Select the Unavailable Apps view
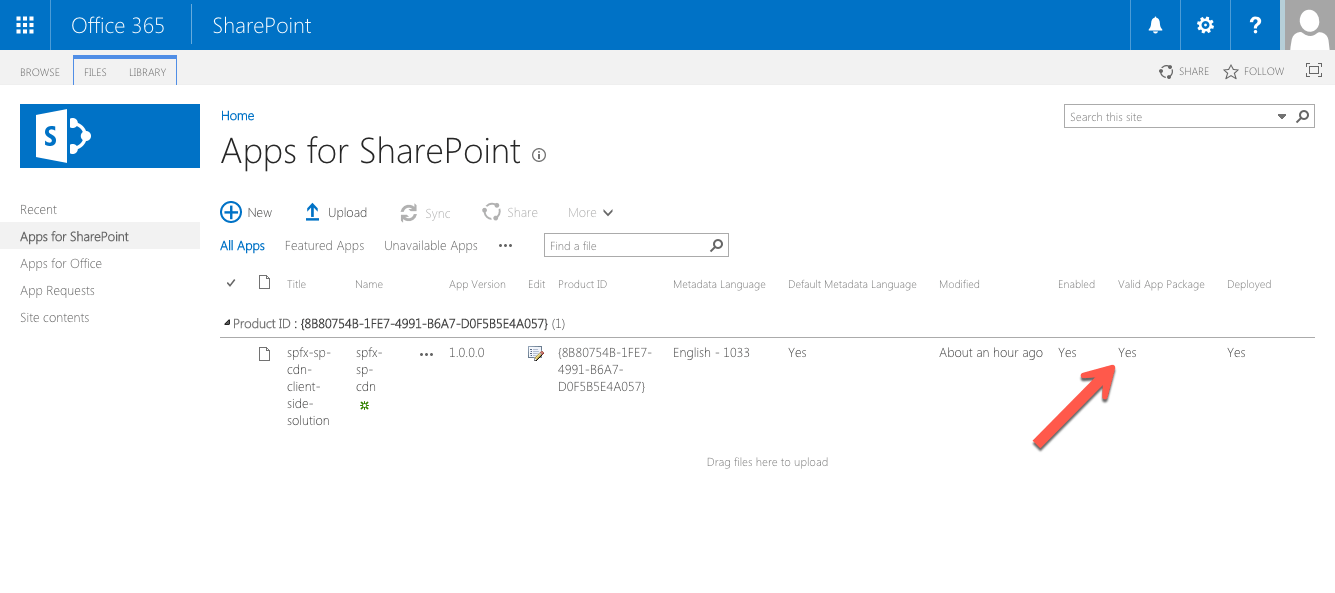Viewport: 1335px width, 593px height. pyautogui.click(x=431, y=246)
